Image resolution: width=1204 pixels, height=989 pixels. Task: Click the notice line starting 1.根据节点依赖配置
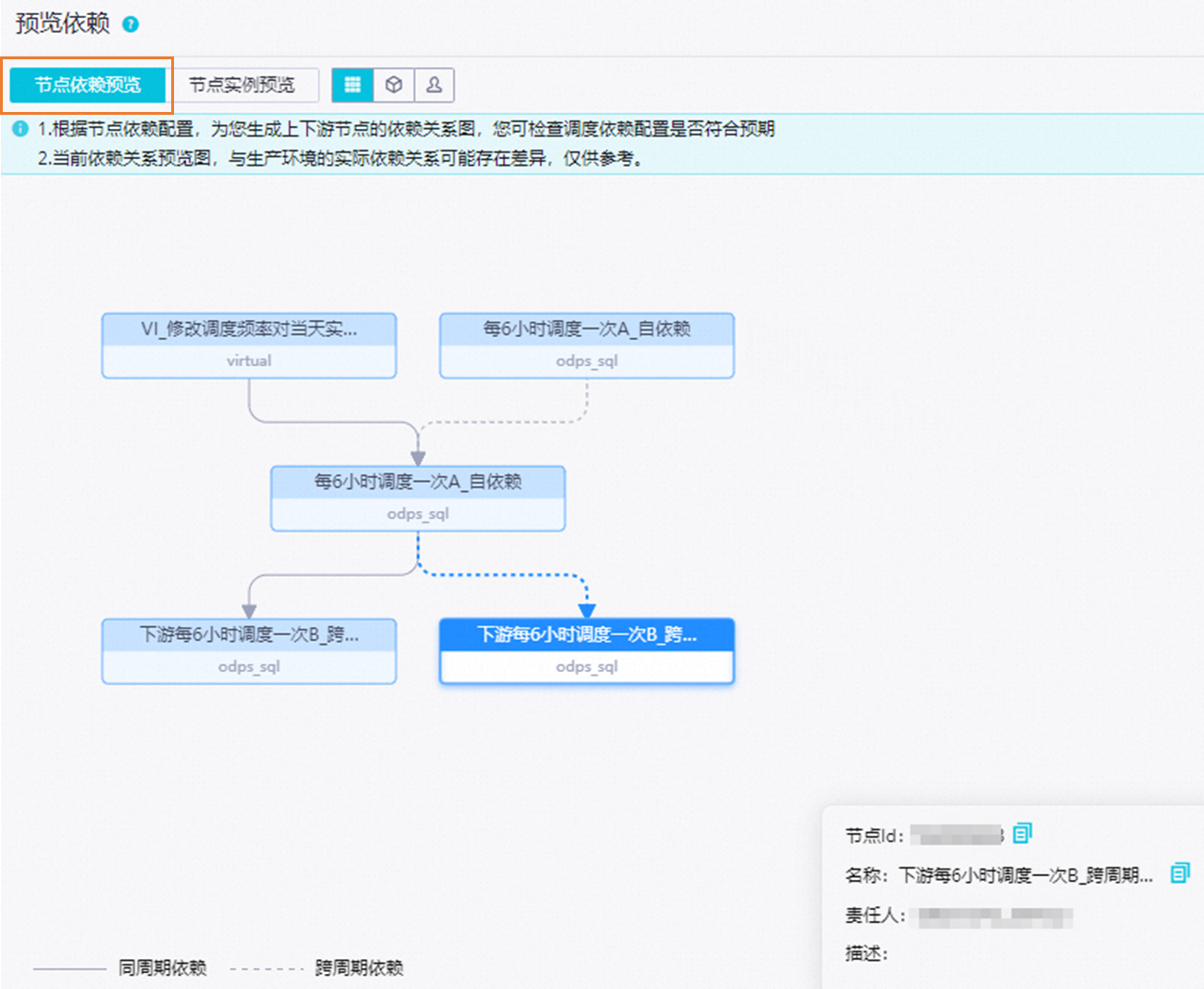click(x=406, y=129)
